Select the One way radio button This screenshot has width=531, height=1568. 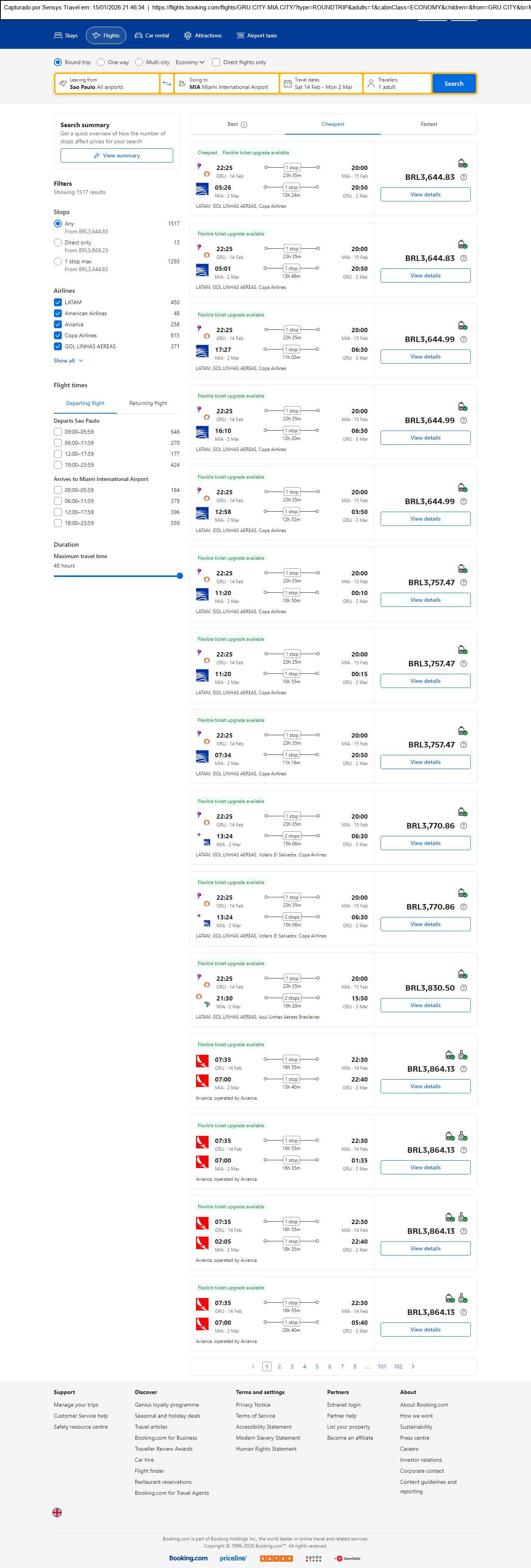(x=101, y=62)
